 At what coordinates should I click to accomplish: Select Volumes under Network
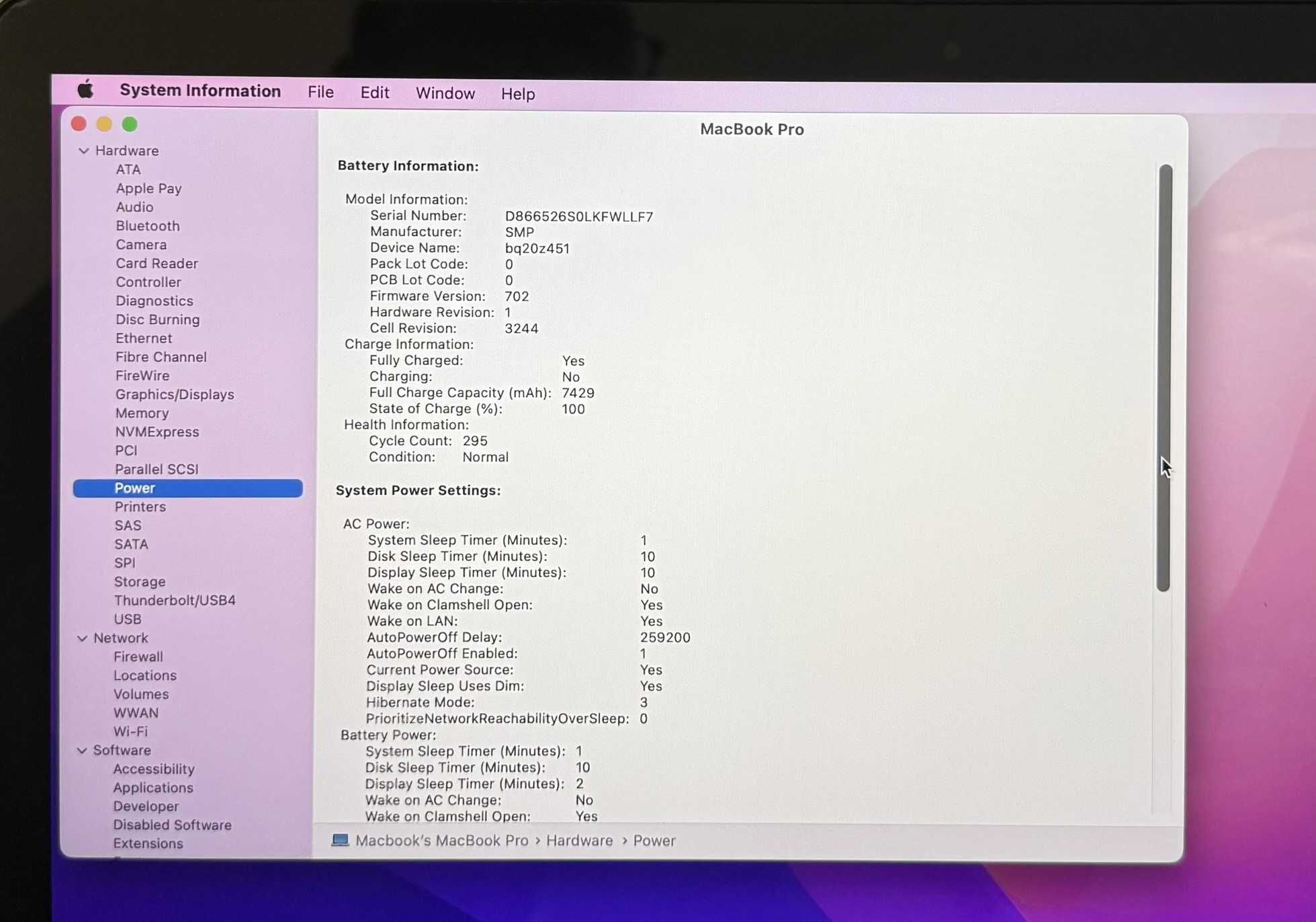[x=141, y=694]
